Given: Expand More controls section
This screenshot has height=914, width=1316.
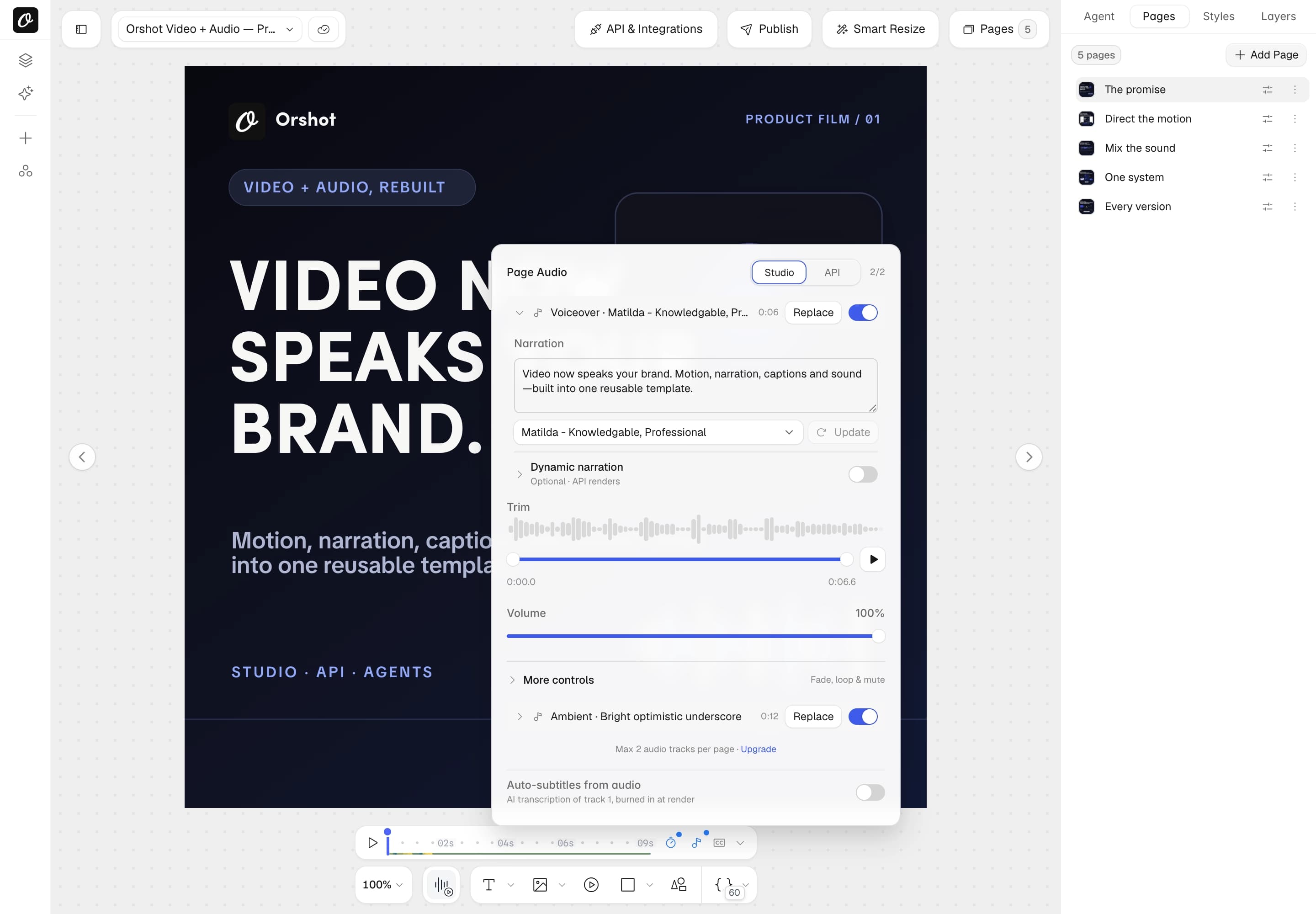Looking at the screenshot, I should [x=513, y=680].
